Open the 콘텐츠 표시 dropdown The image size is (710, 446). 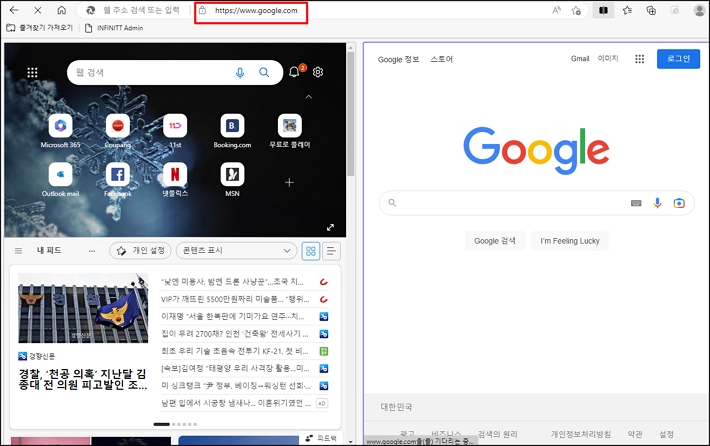click(236, 251)
